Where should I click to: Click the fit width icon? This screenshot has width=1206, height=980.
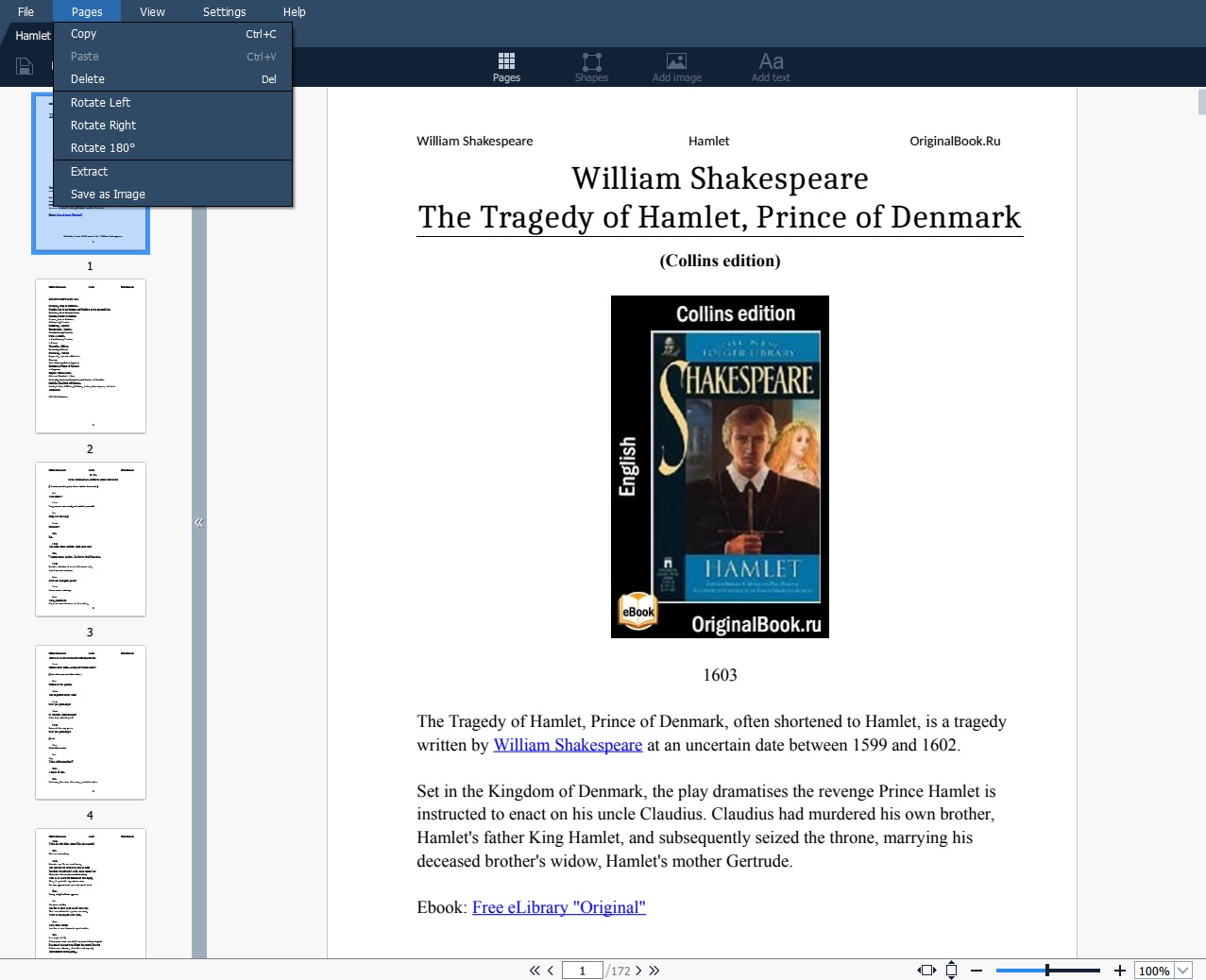click(x=926, y=971)
